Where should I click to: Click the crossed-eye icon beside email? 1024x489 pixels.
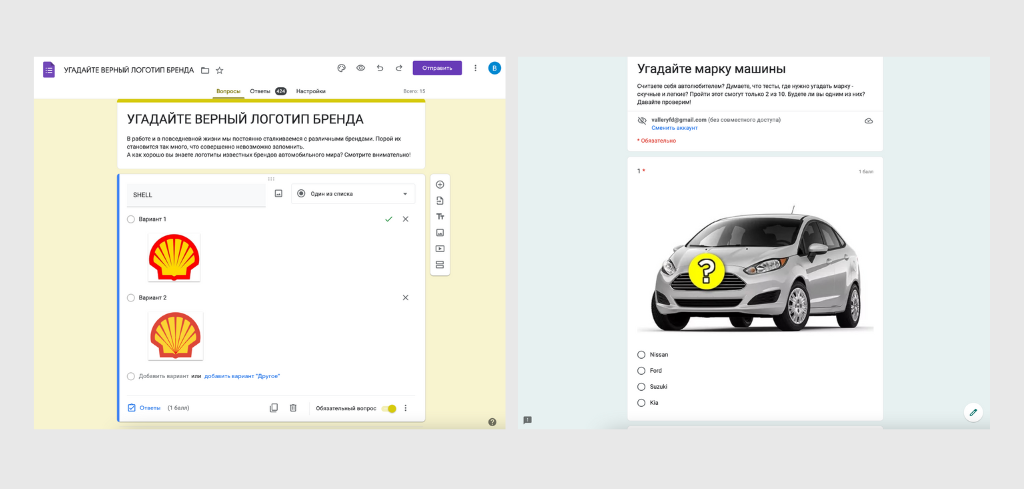642,121
